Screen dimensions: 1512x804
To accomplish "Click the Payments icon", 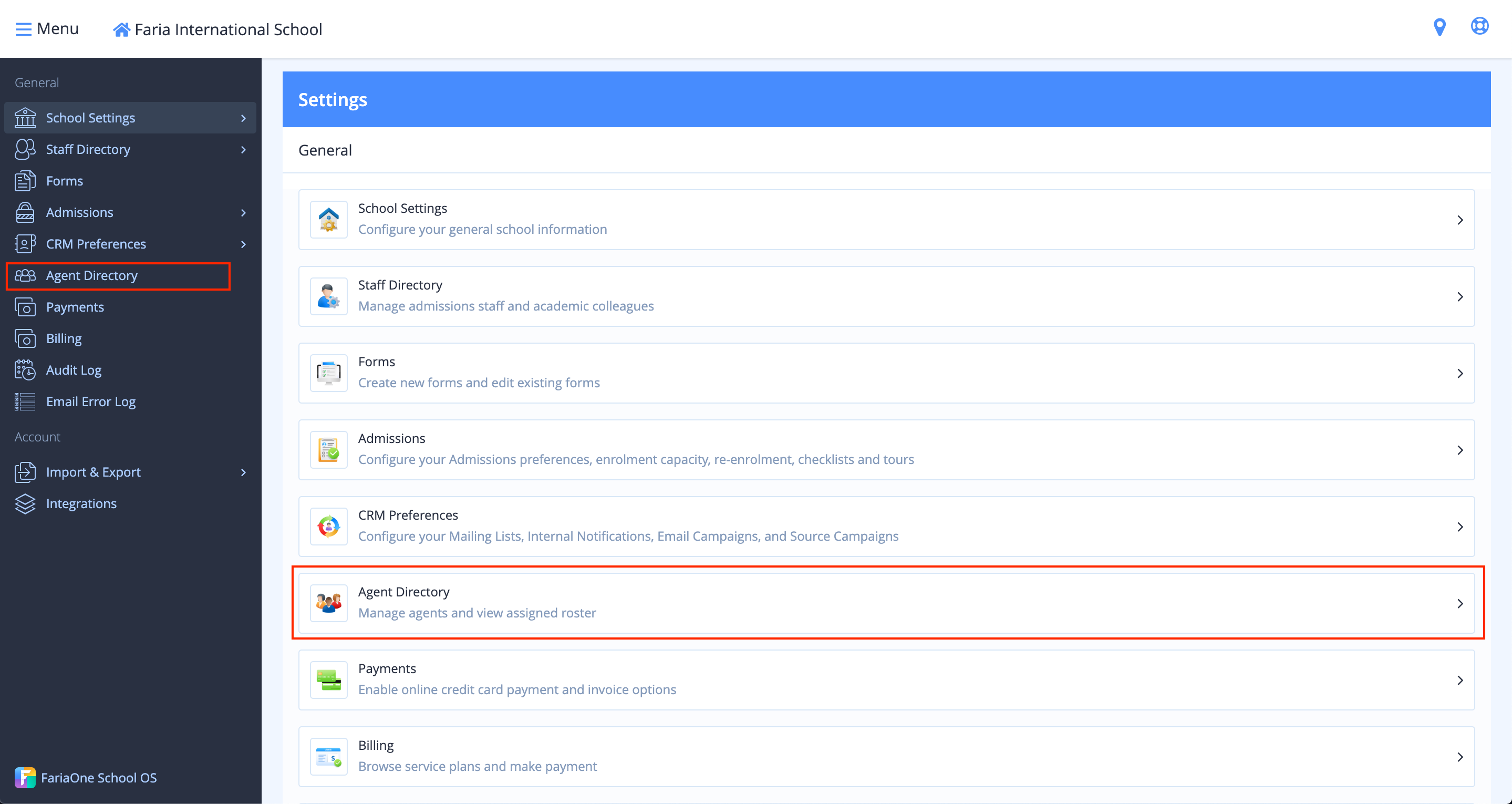I will 329,680.
